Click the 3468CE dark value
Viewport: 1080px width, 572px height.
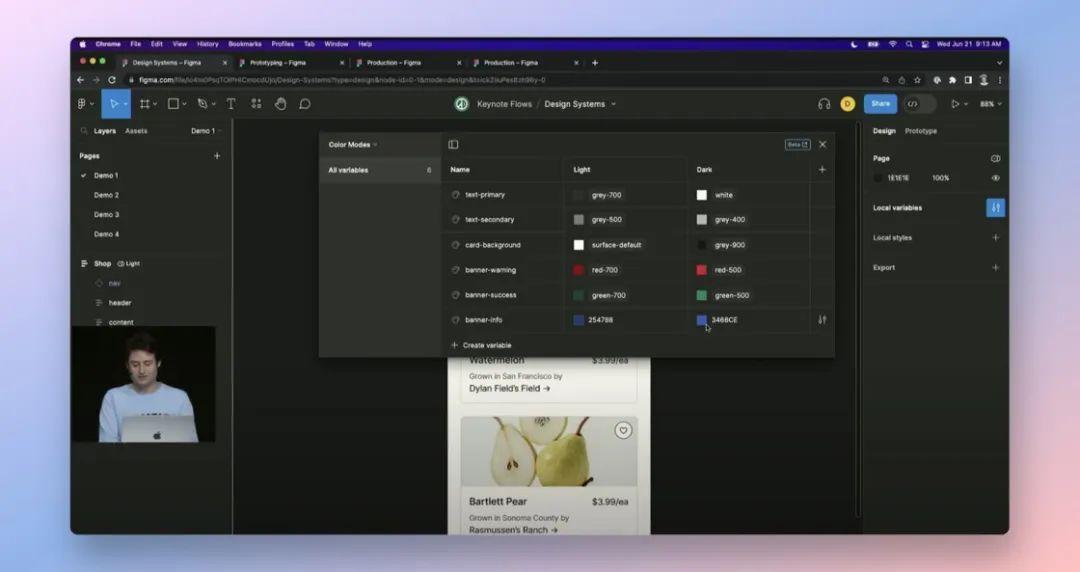click(724, 320)
